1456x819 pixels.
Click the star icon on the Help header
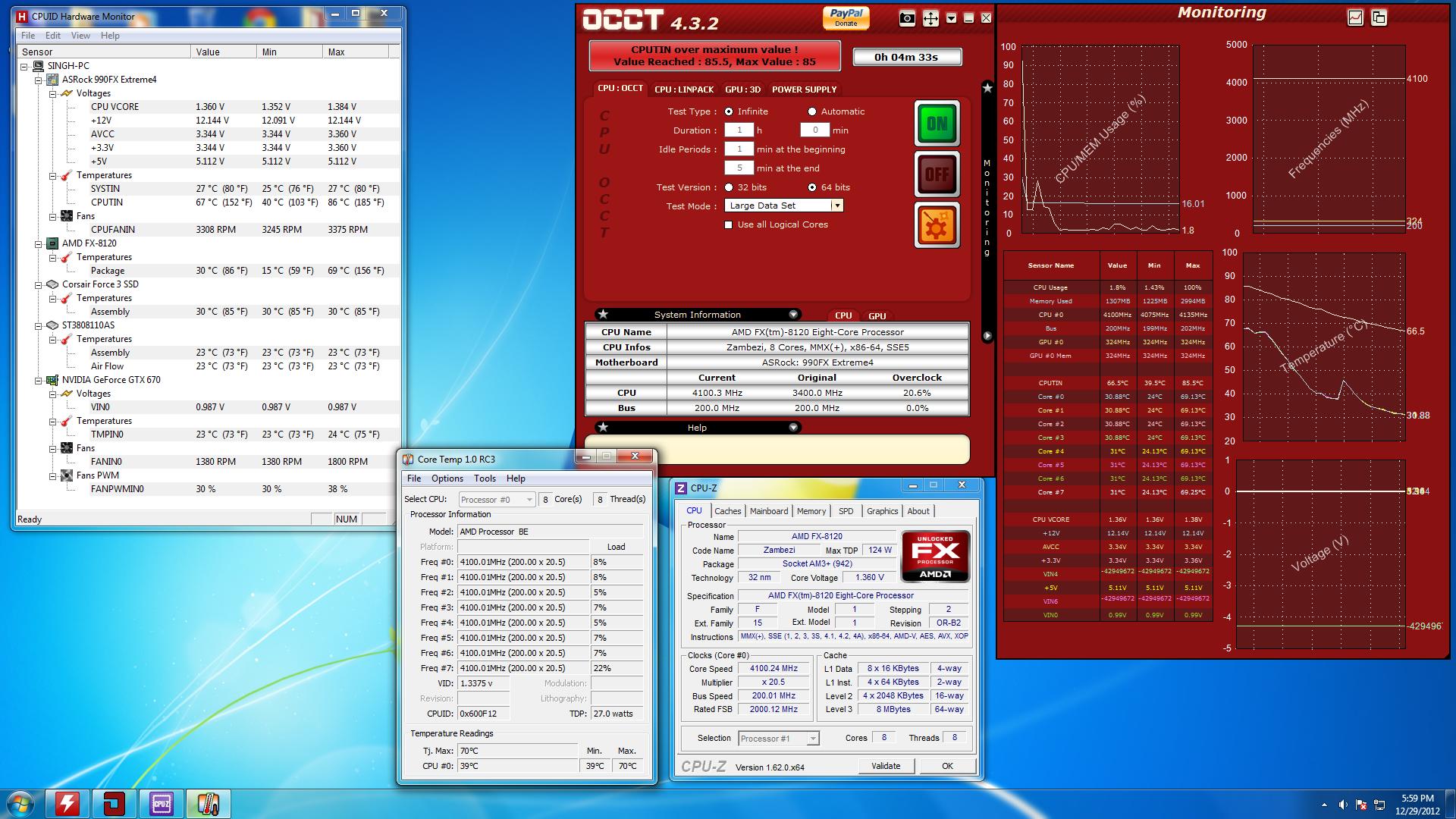coord(603,427)
